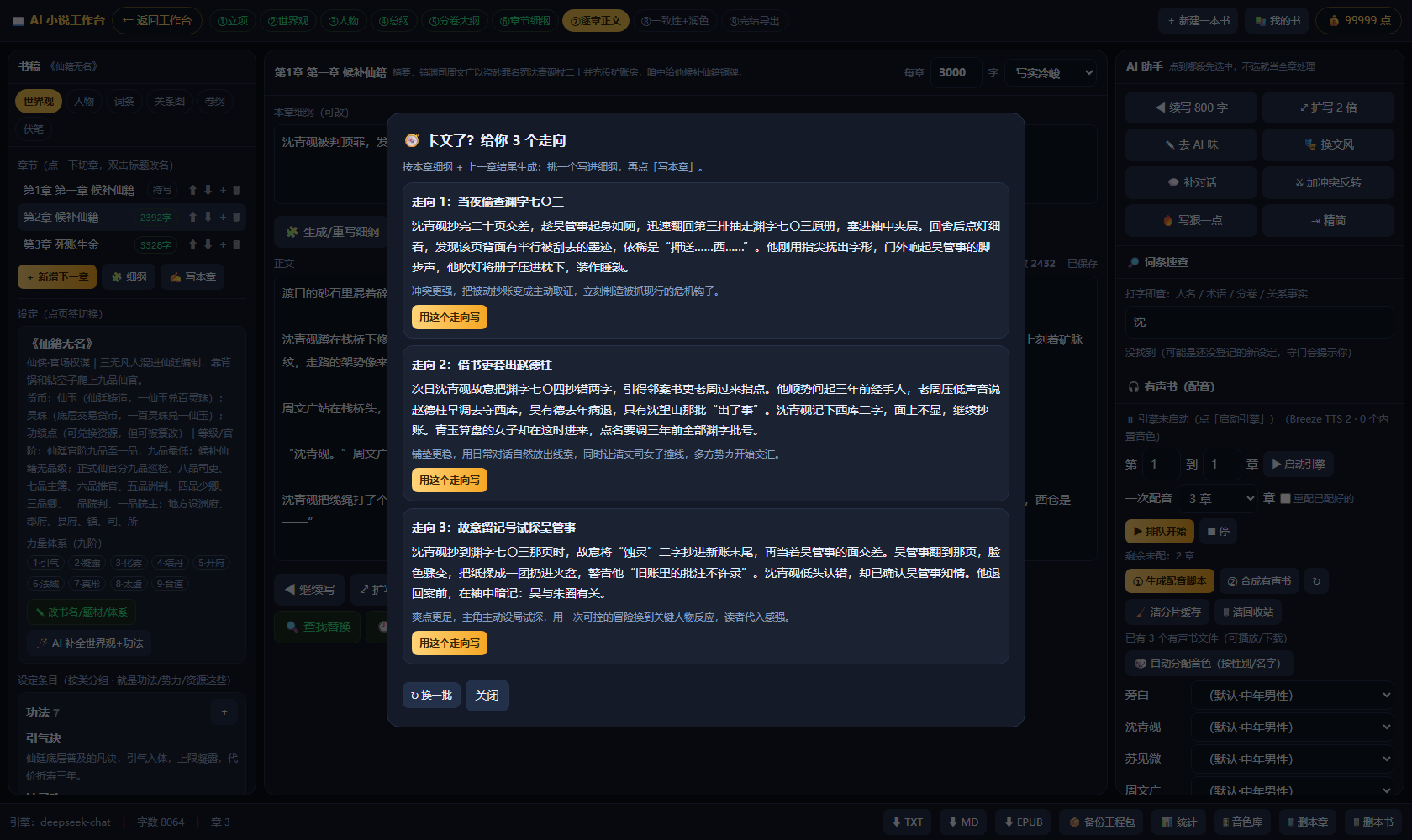This screenshot has width=1412, height=840.
Task: Open step ⑤分卷大纲
Action: pos(454,21)
